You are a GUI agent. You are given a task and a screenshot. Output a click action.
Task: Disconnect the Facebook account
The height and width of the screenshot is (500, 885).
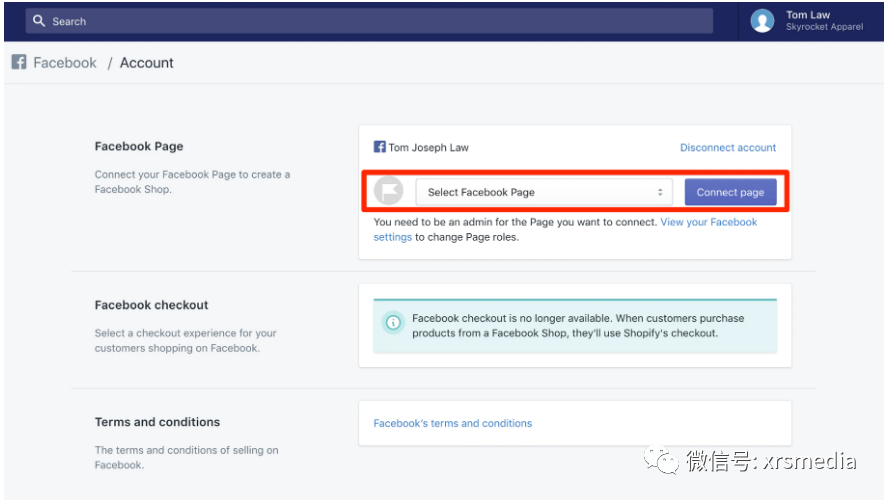728,147
